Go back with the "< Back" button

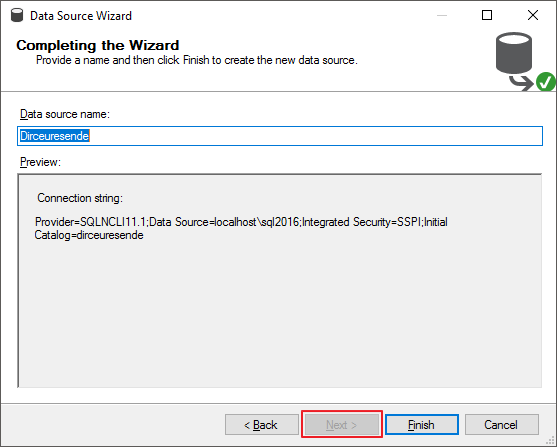(262, 425)
